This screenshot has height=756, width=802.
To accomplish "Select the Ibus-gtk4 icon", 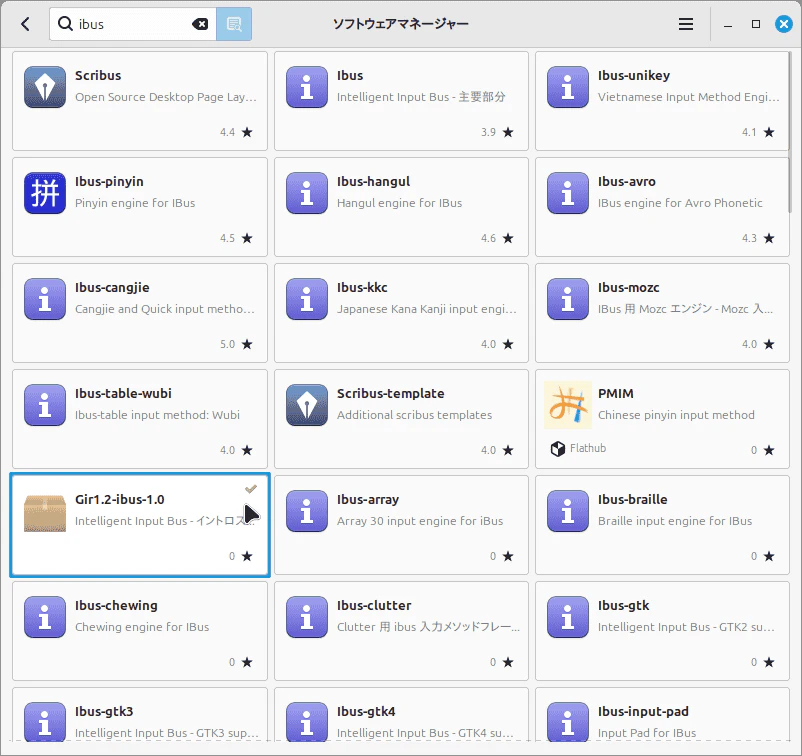I will 307,722.
